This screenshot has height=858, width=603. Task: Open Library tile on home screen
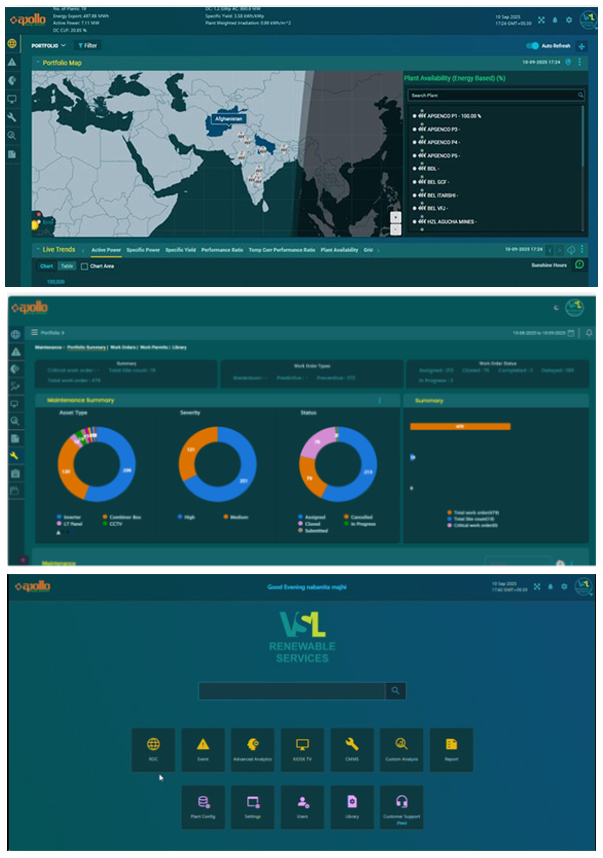coord(352,807)
